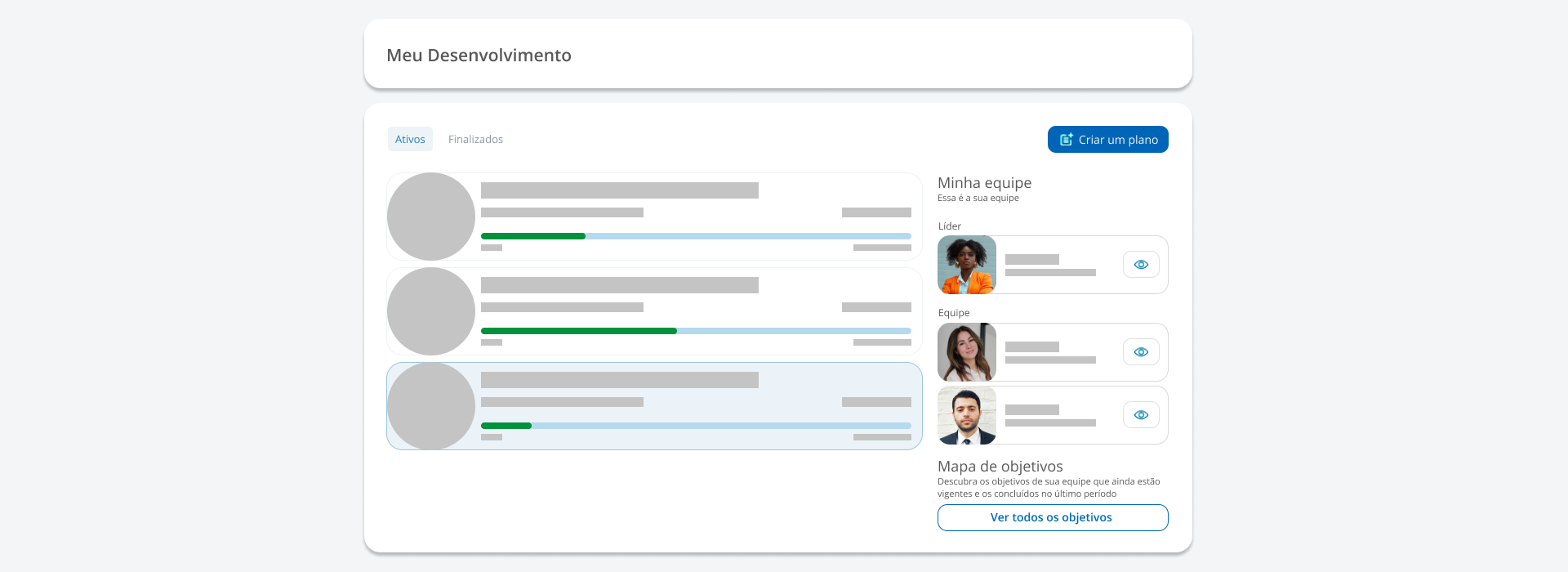
Task: Open the first plan card title
Action: click(619, 190)
